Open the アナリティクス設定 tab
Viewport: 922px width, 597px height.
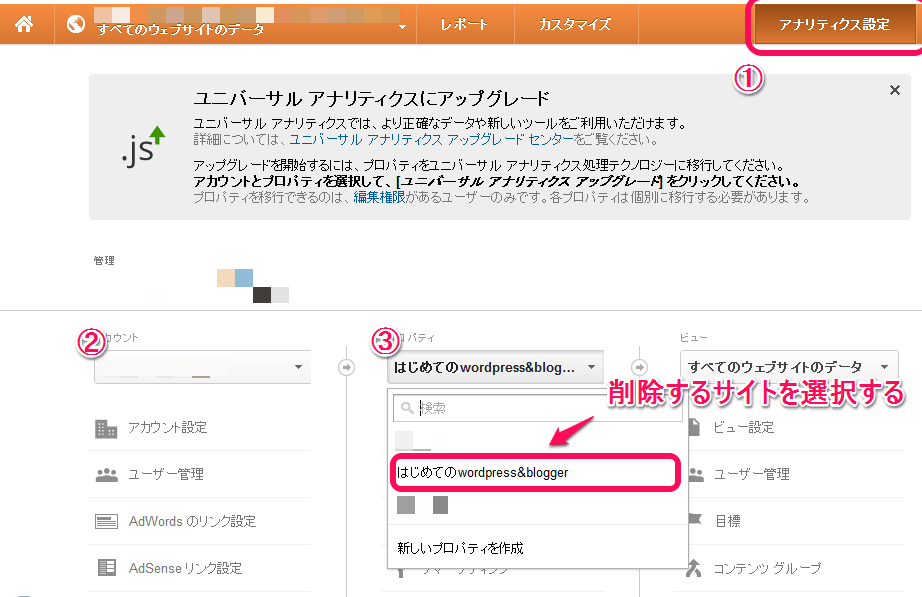click(x=834, y=24)
